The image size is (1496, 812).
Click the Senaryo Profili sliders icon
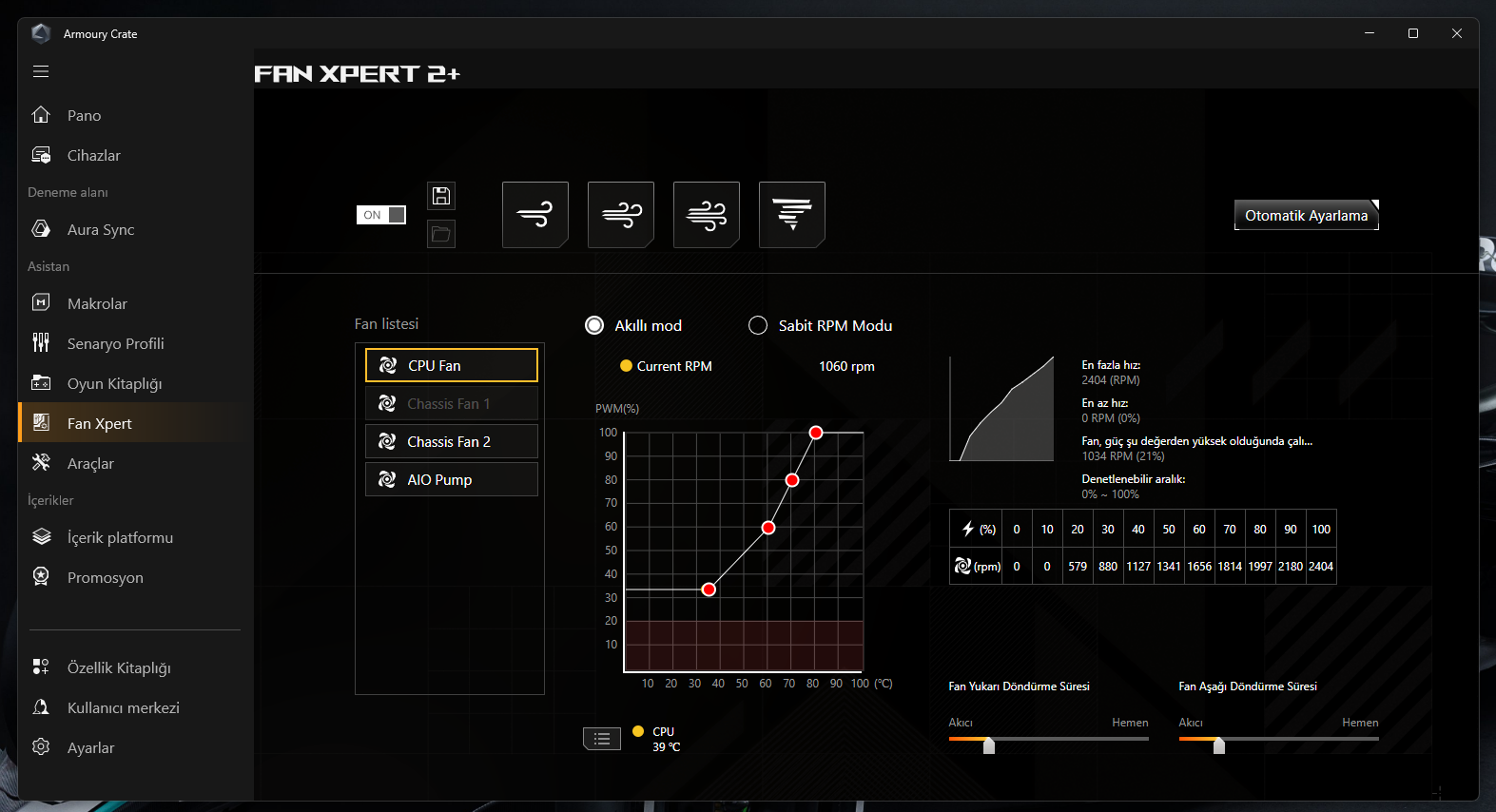tap(41, 343)
